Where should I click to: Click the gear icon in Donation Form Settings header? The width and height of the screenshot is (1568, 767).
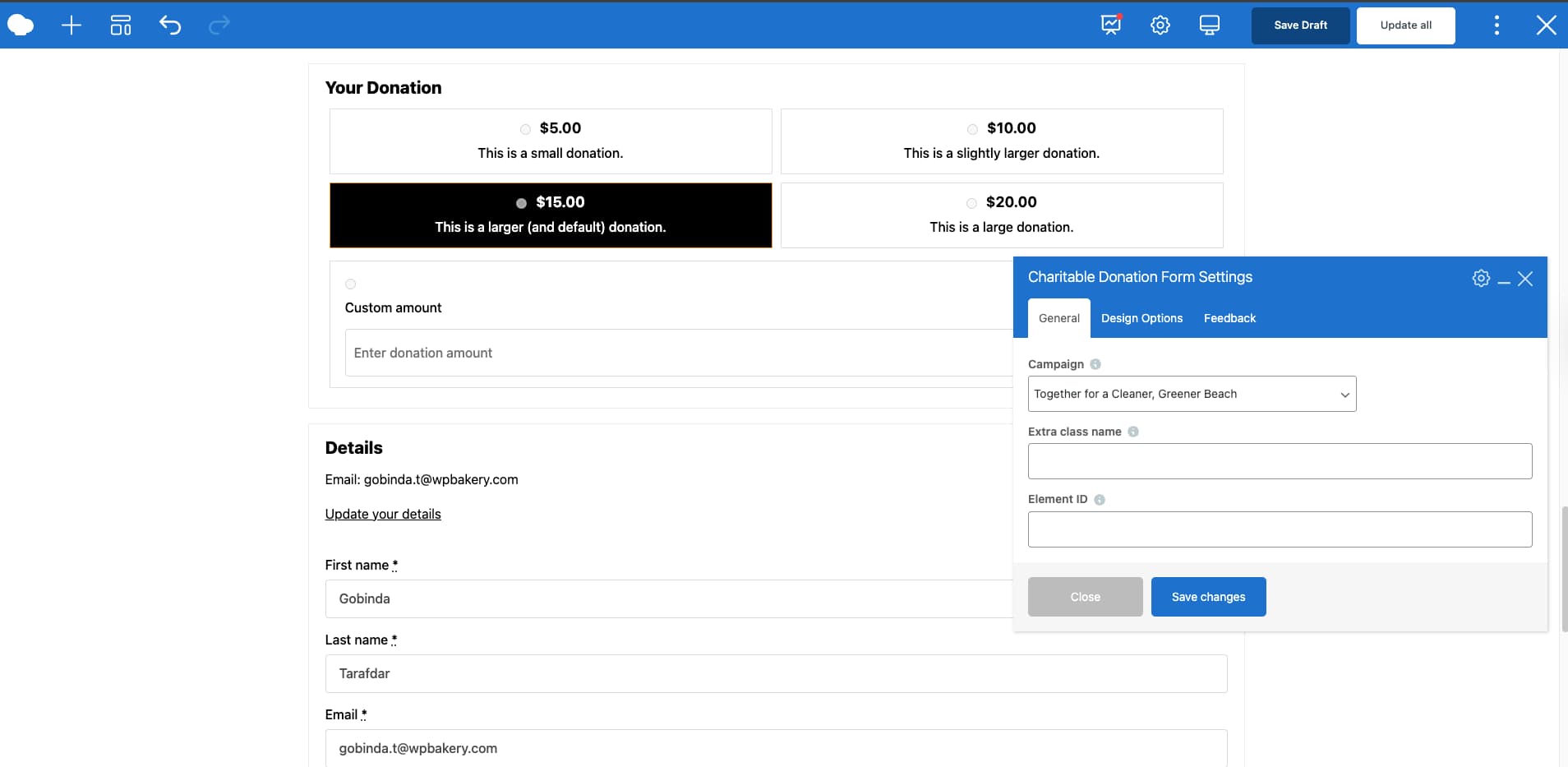(x=1480, y=278)
